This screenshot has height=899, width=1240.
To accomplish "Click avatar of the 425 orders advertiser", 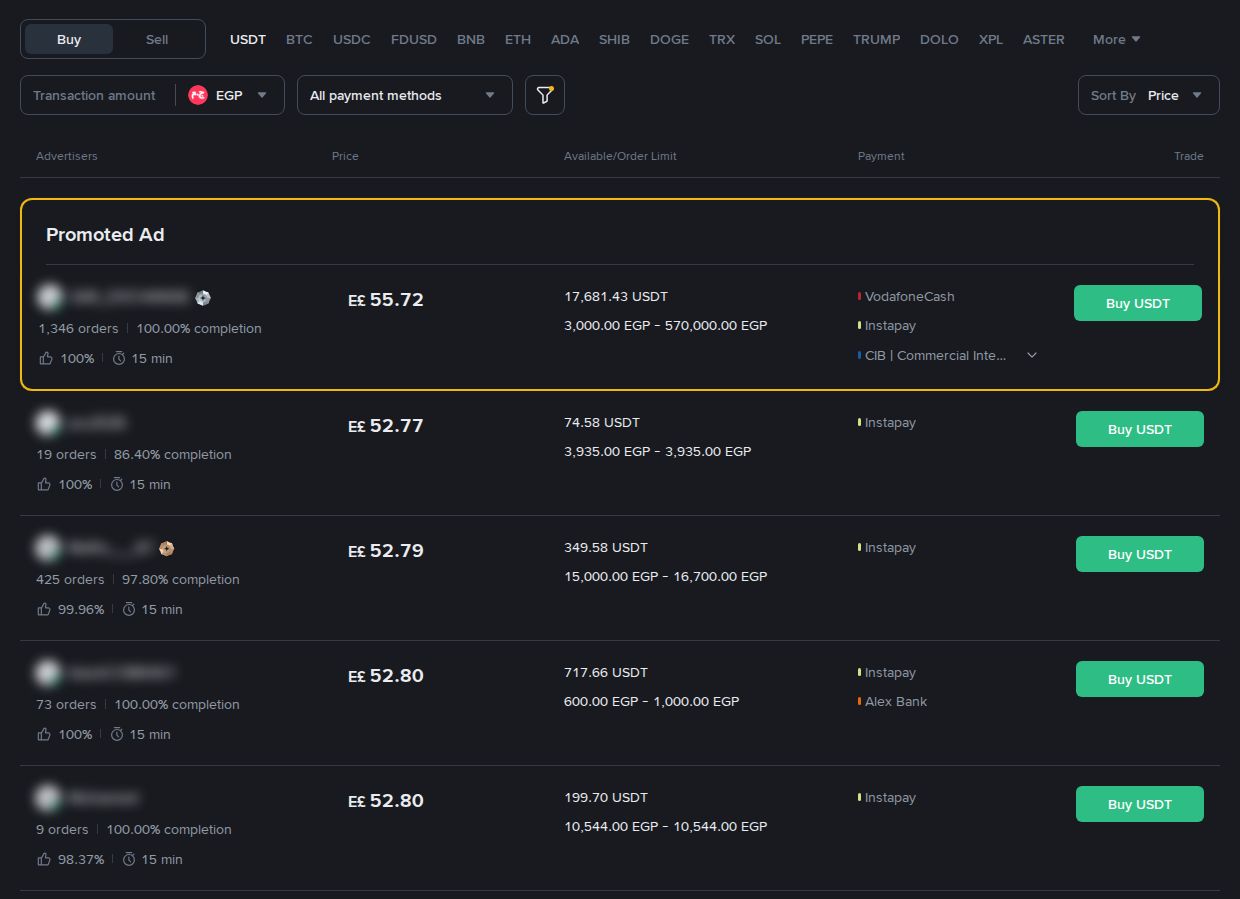I will pyautogui.click(x=47, y=548).
